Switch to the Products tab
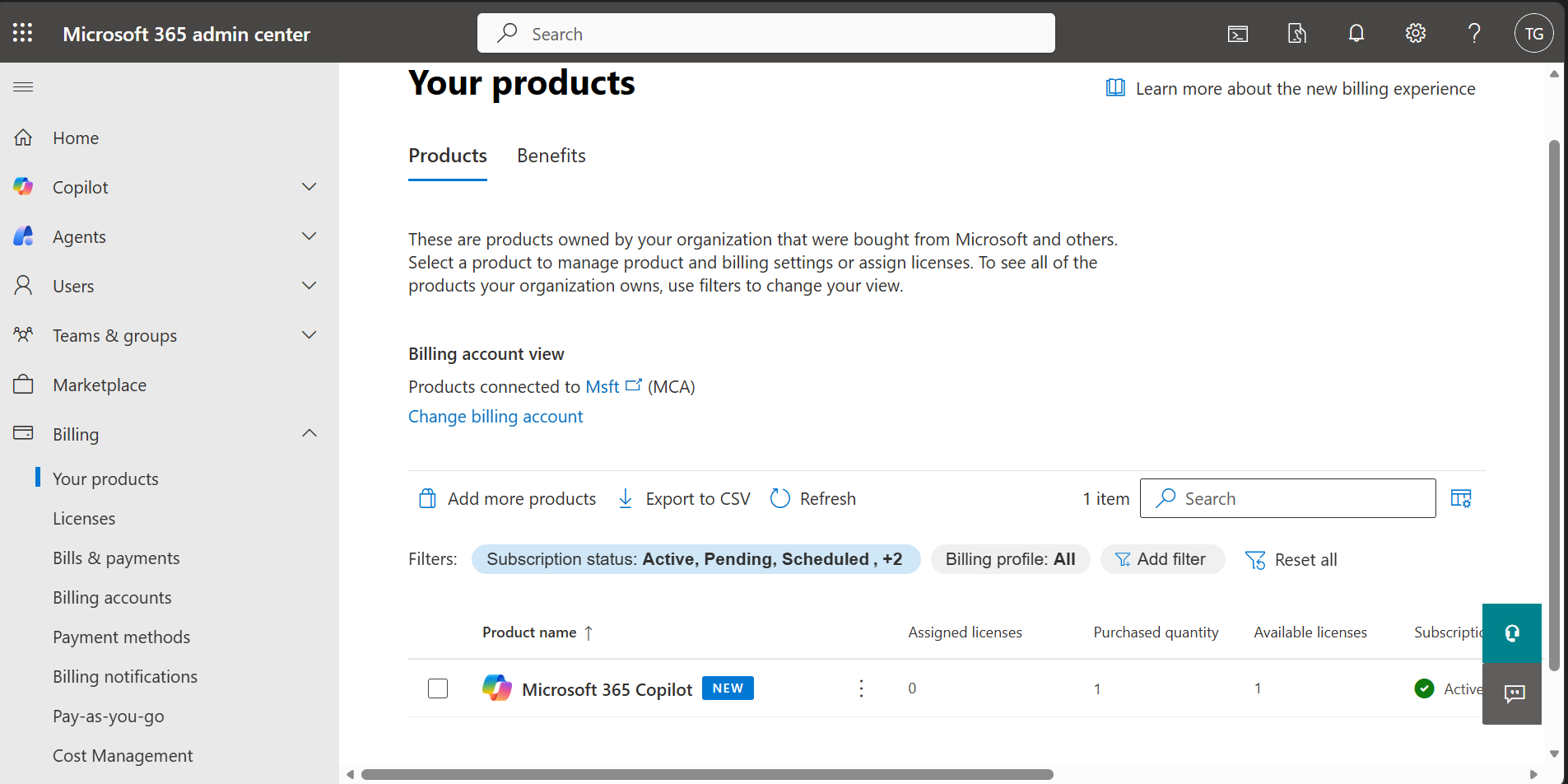Viewport: 1568px width, 784px height. click(x=448, y=156)
